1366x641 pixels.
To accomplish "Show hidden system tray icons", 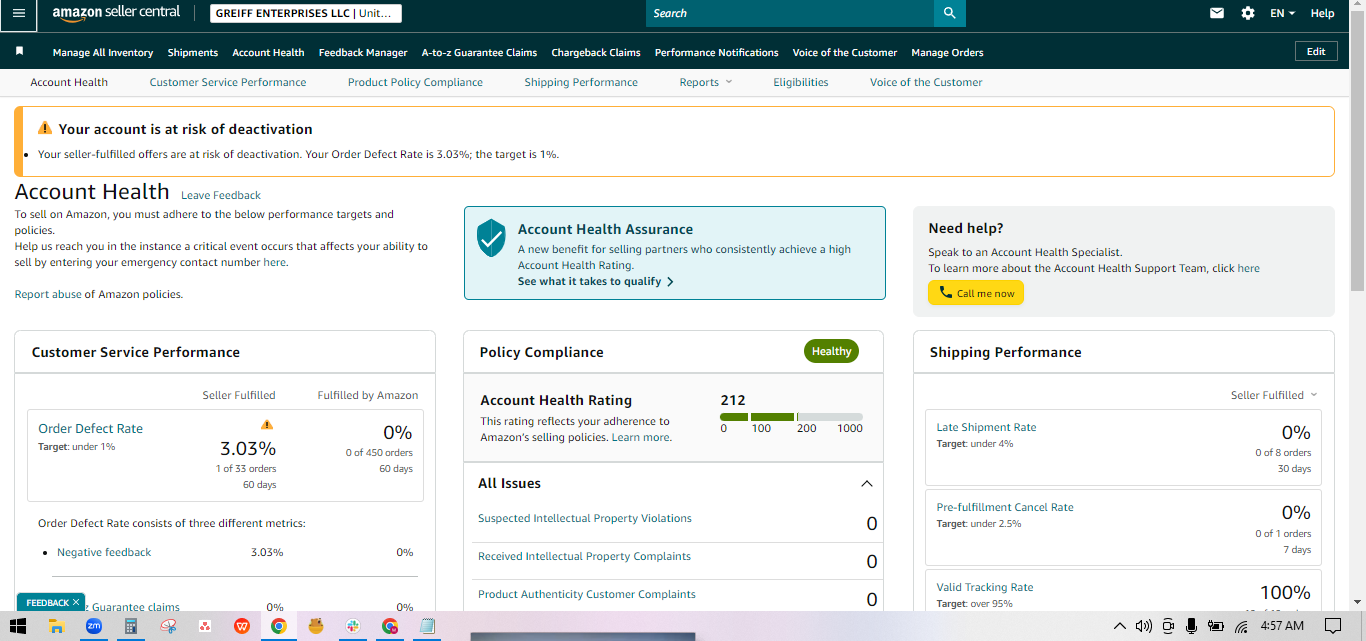I will [x=1119, y=626].
